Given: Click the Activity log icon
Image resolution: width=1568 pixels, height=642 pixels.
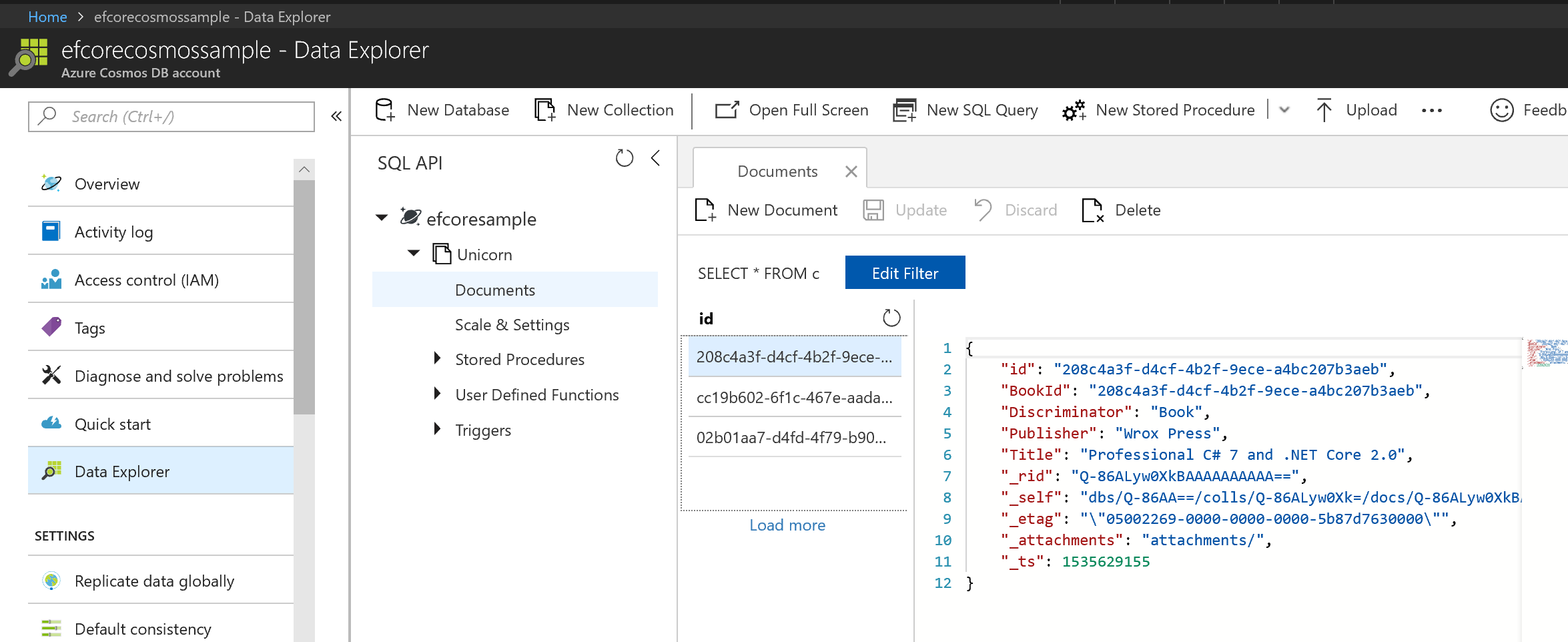Looking at the screenshot, I should 51,232.
